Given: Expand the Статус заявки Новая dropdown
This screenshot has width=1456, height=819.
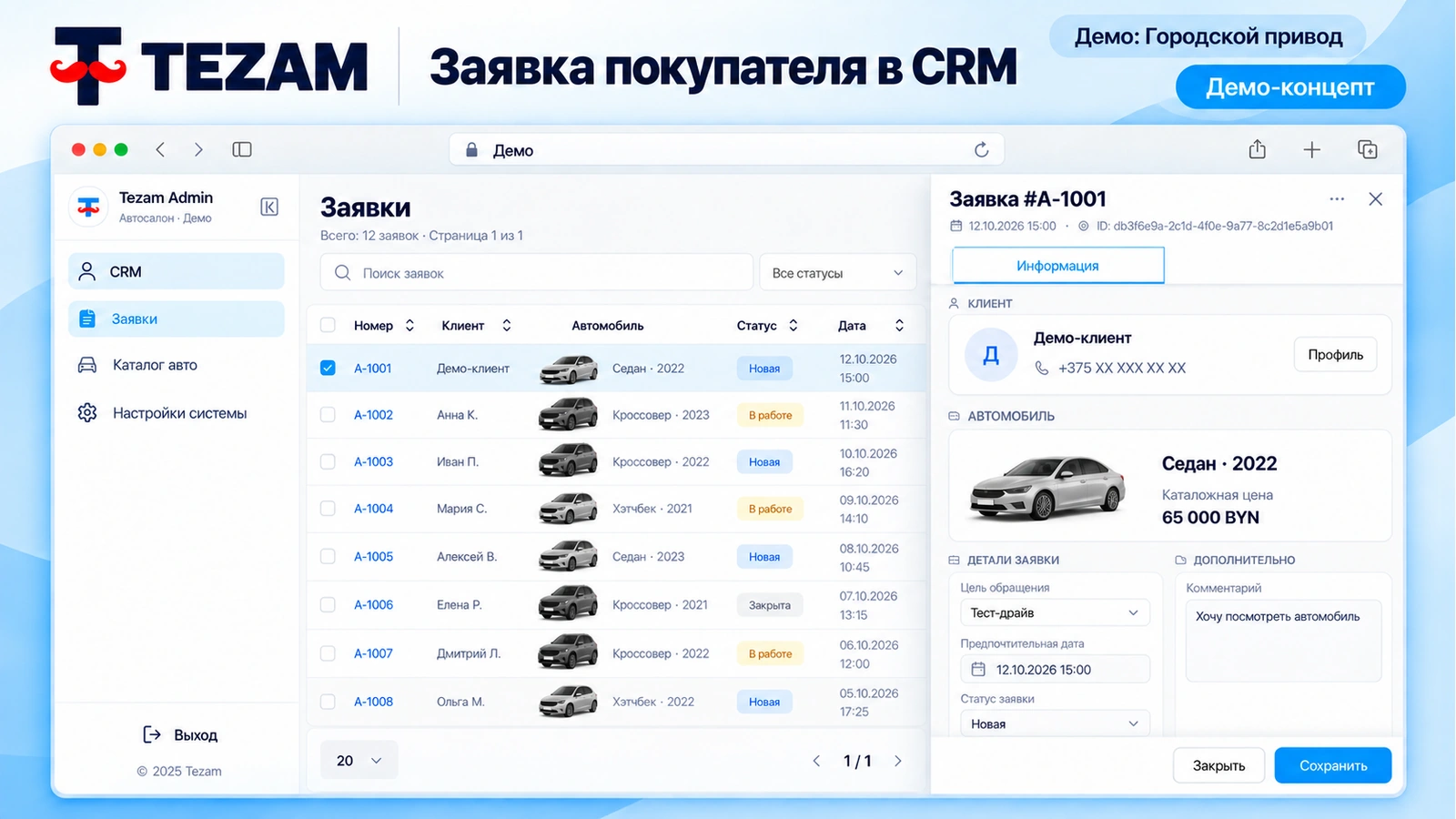Looking at the screenshot, I should 1055,723.
